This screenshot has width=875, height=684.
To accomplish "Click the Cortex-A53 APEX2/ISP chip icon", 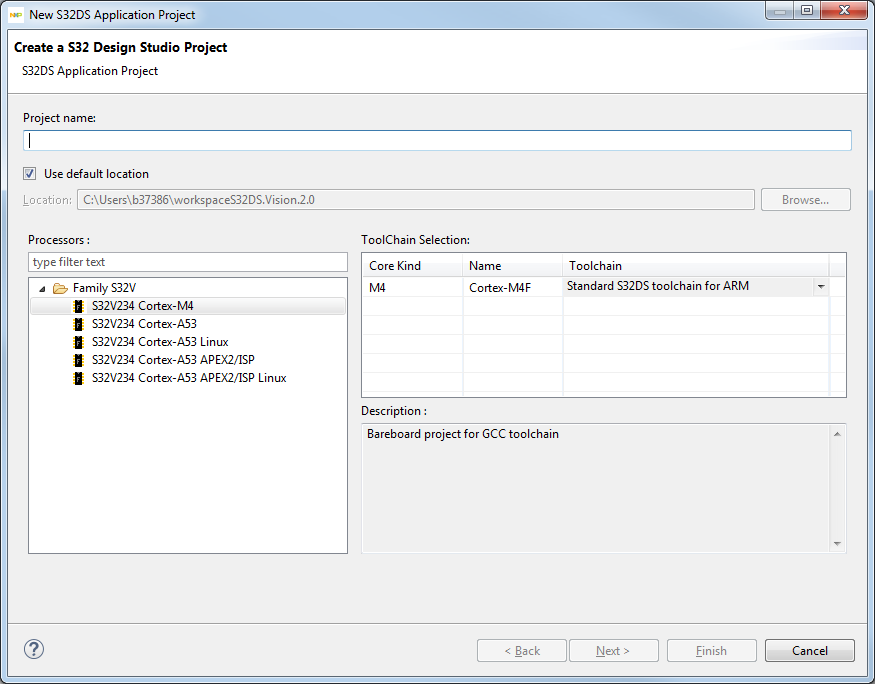I will tap(79, 360).
